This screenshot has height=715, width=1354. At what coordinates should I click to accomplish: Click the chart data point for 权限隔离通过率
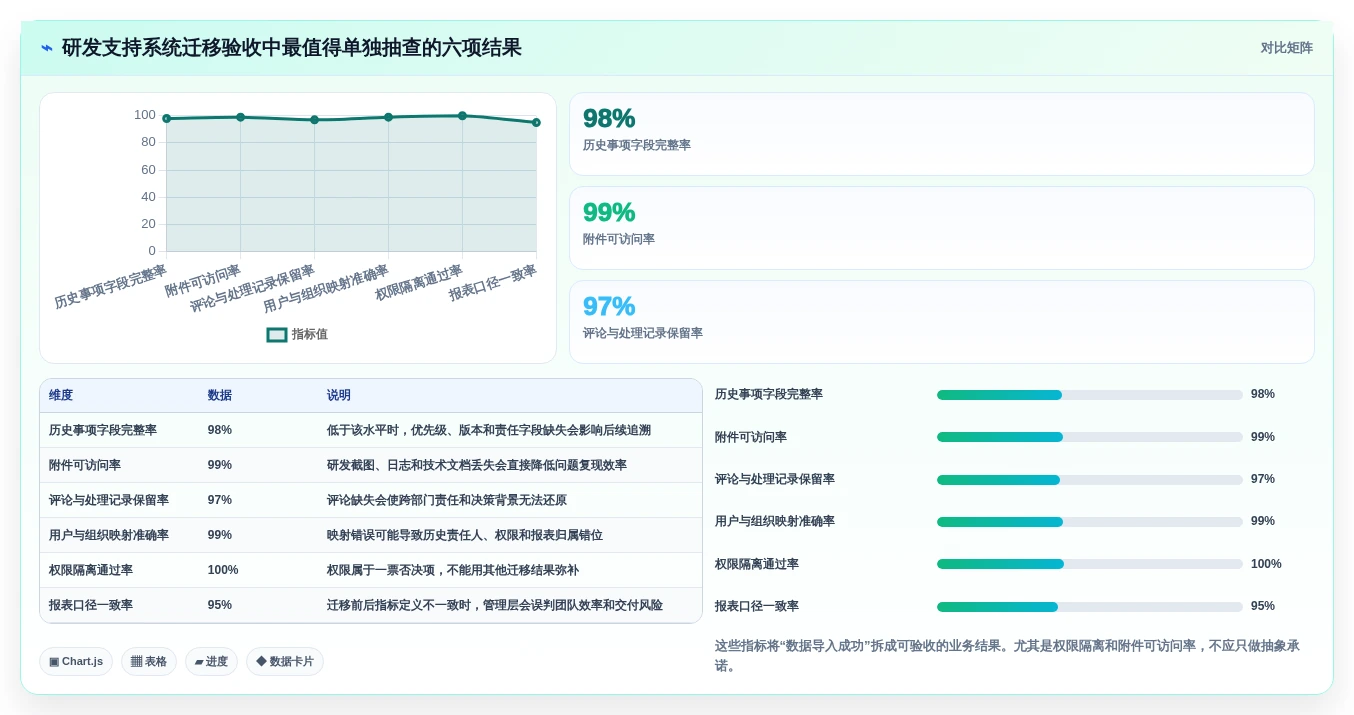click(x=462, y=116)
